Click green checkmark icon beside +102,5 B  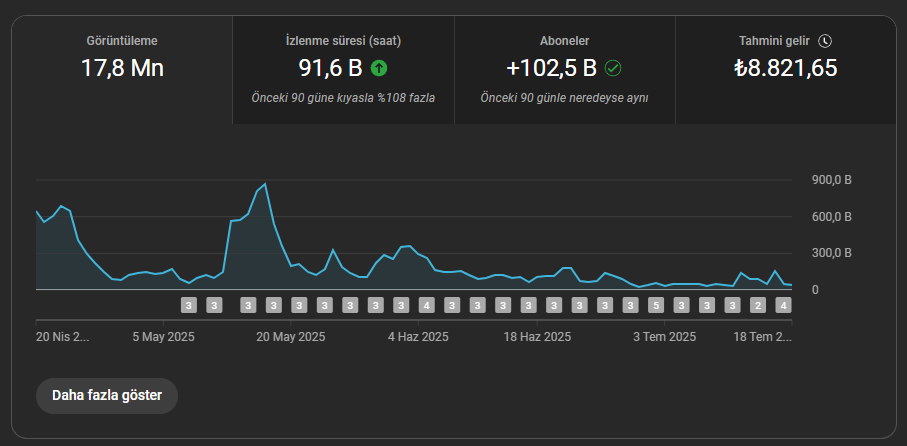pos(613,68)
